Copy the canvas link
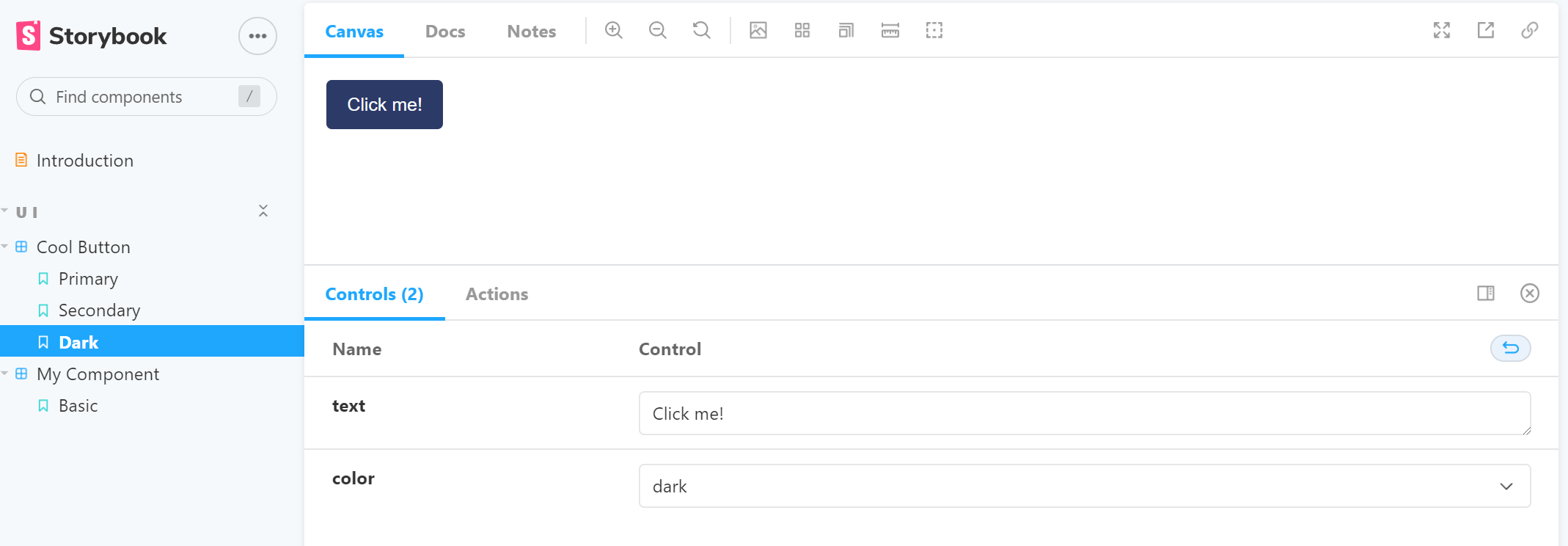The image size is (1568, 546). point(1529,30)
